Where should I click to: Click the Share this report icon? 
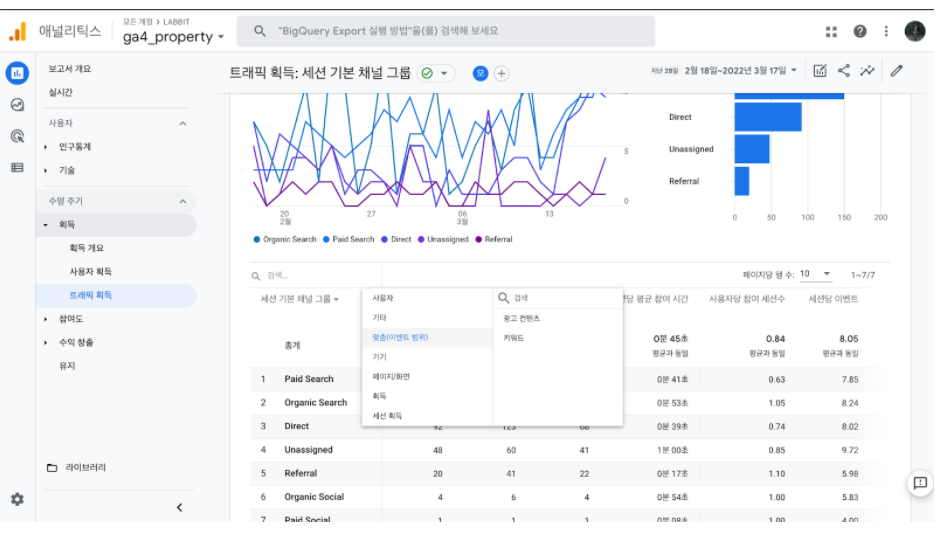click(843, 71)
